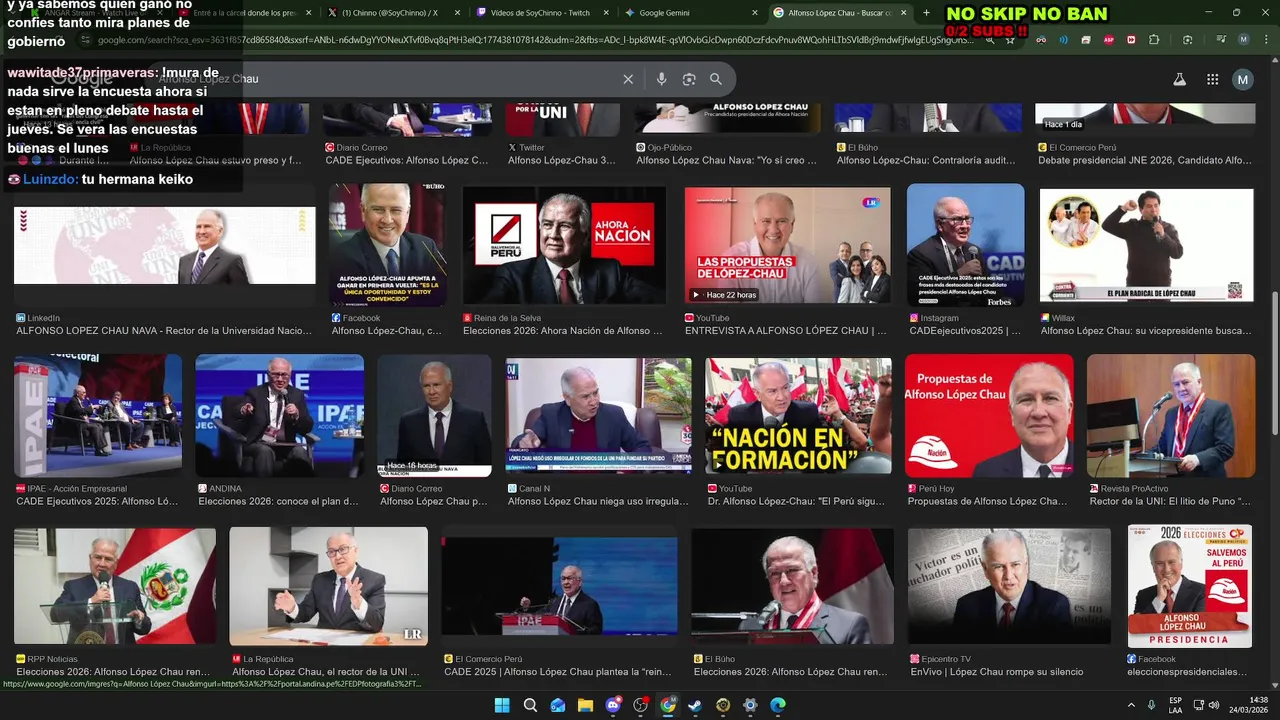The height and width of the screenshot is (720, 1280).
Task: Open IPAE Acción Empresarial CADE image
Action: coord(98,415)
